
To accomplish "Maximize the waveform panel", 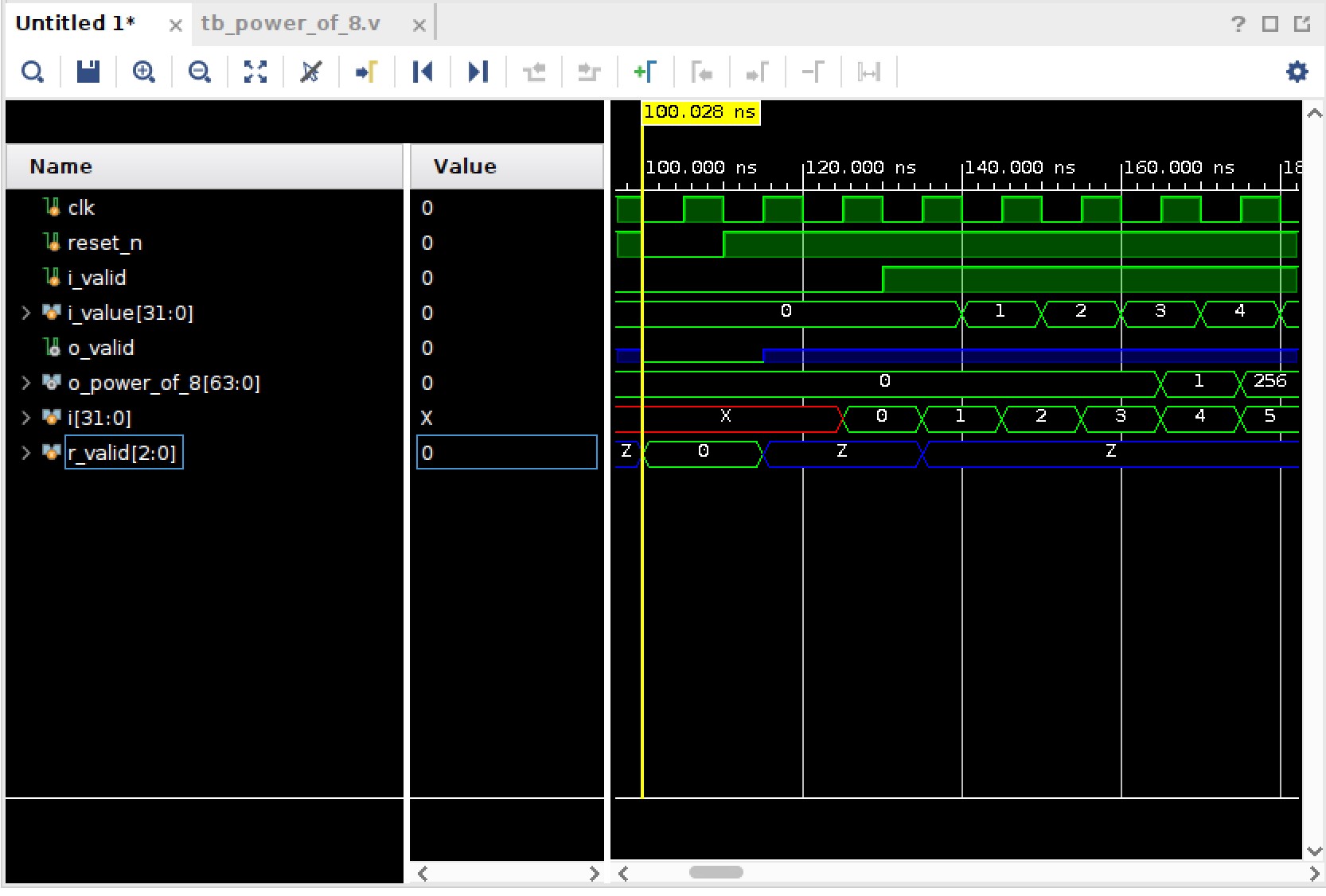I will 1270,24.
